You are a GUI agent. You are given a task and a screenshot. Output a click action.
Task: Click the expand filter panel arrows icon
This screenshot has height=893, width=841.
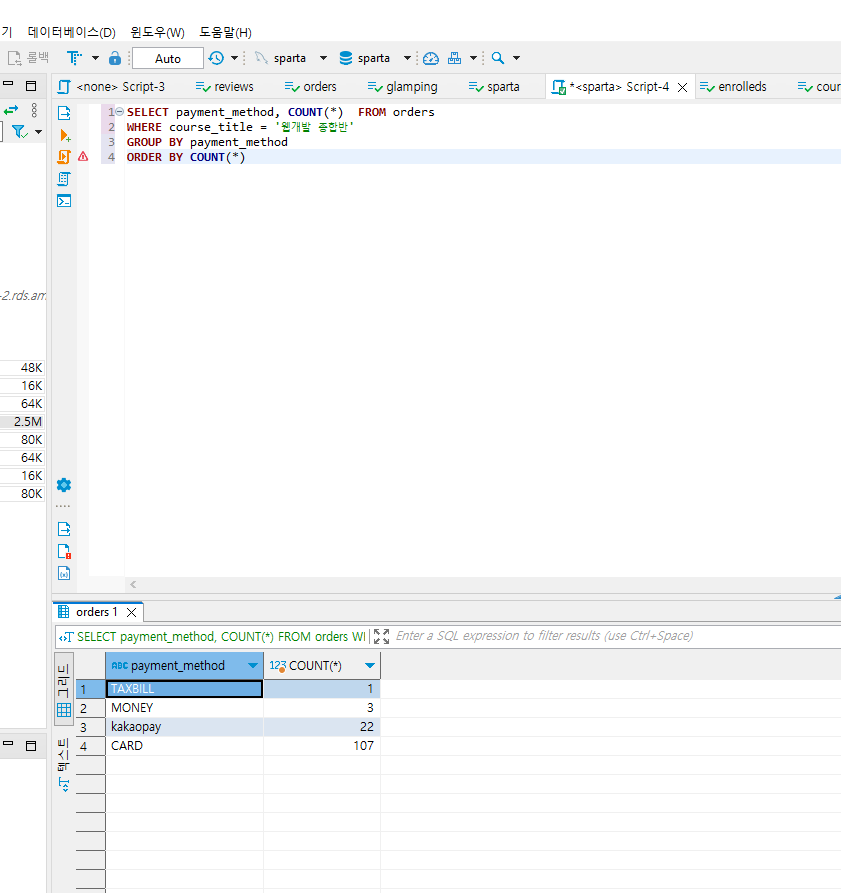(381, 636)
